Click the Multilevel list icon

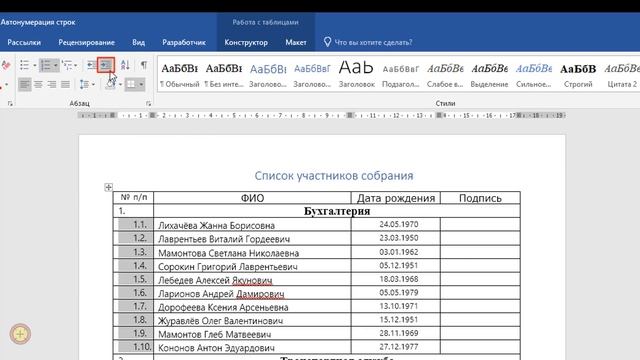pyautogui.click(x=67, y=65)
